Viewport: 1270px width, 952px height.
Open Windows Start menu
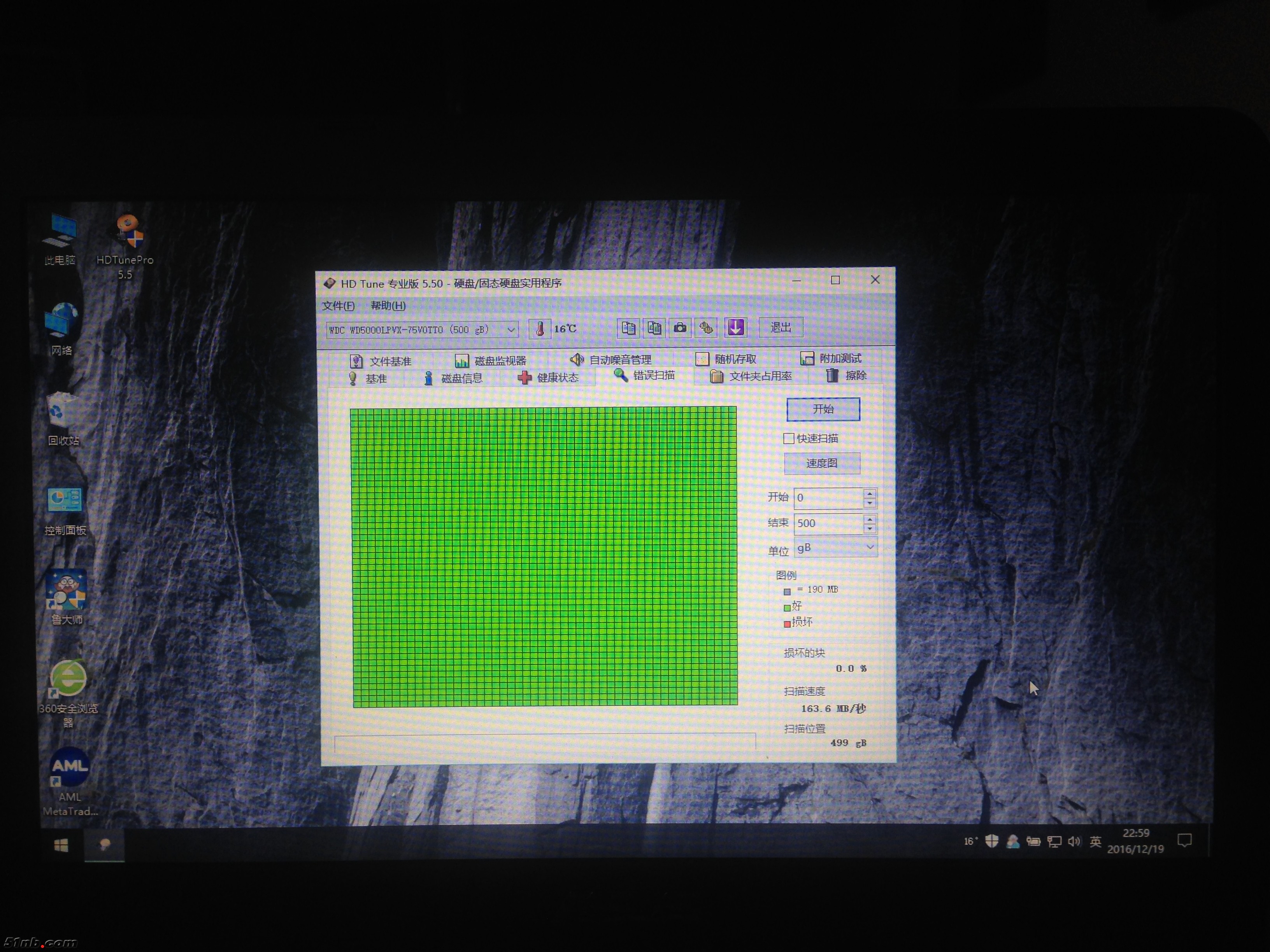[61, 845]
